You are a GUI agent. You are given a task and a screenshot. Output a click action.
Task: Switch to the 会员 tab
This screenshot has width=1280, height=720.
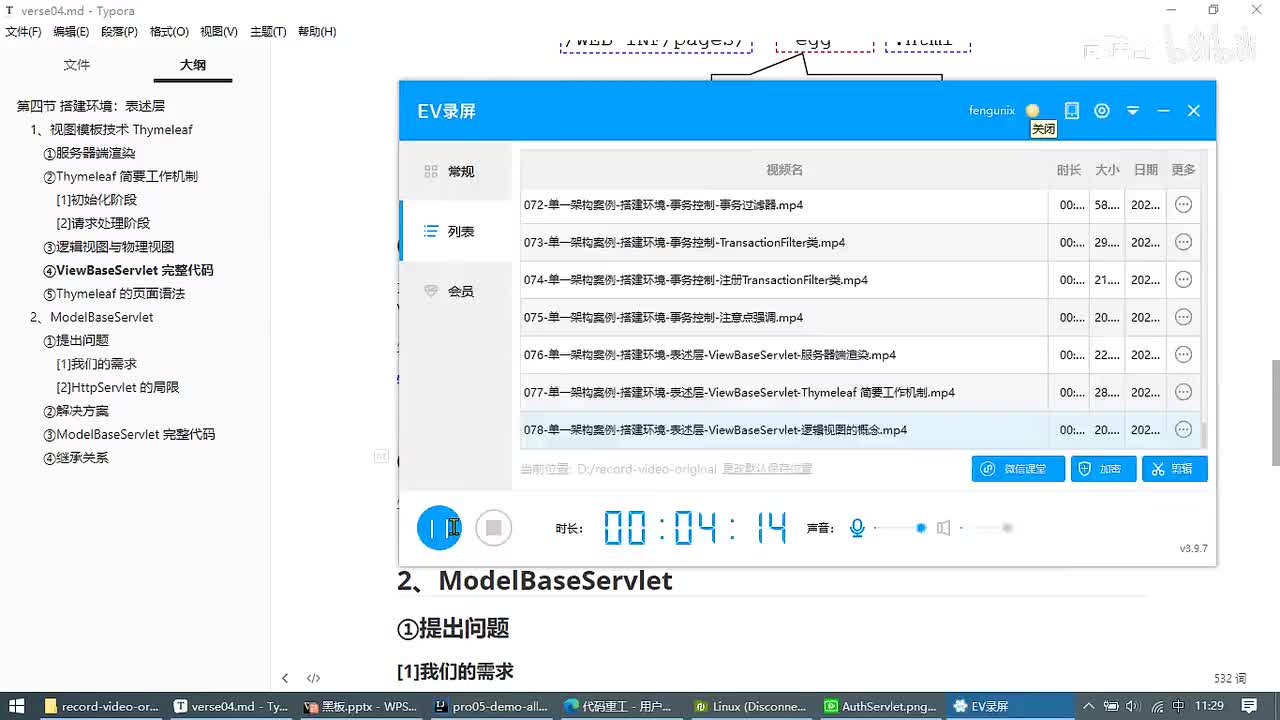(x=455, y=291)
